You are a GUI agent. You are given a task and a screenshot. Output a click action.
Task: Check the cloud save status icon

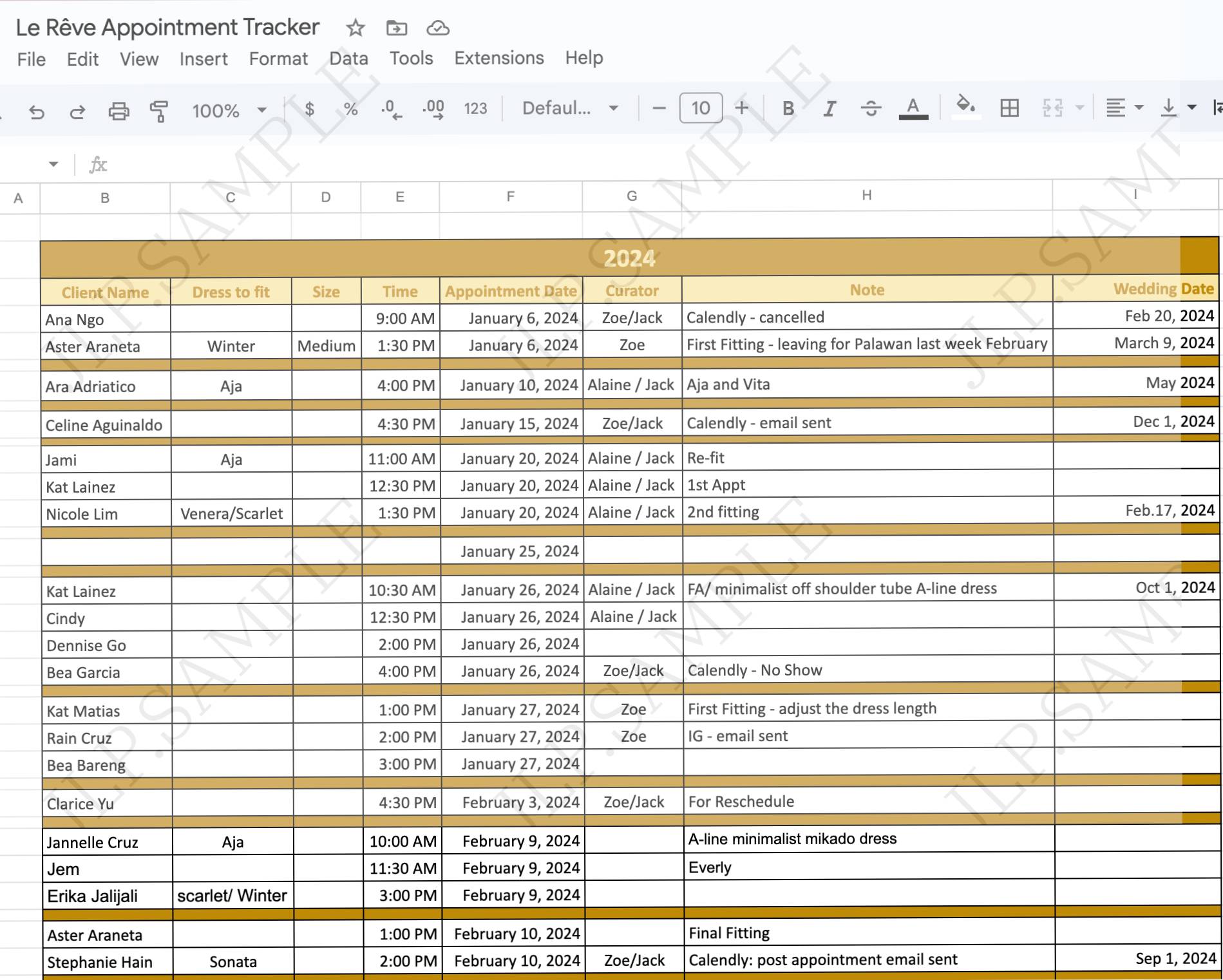coord(438,28)
